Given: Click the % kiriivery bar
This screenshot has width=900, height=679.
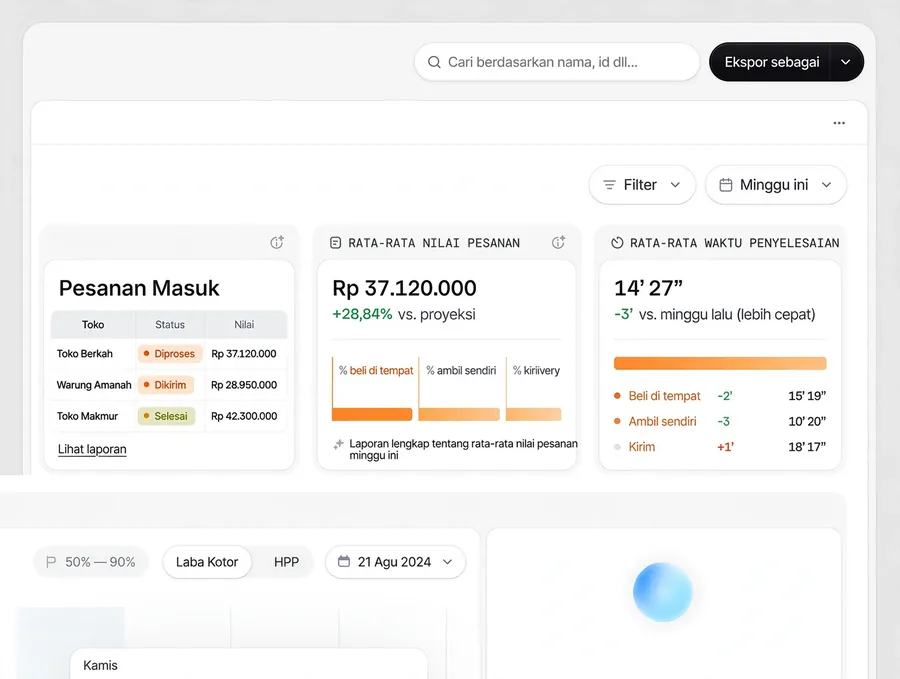Looking at the screenshot, I should click(533, 414).
